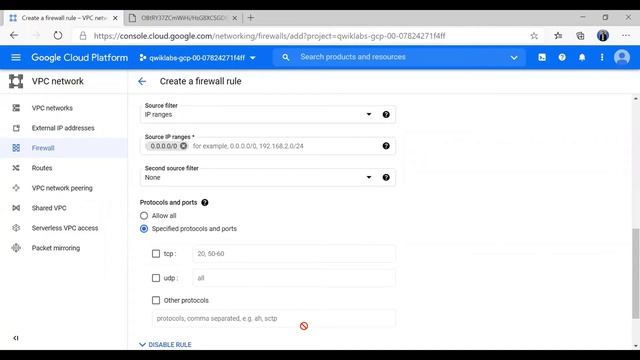The width and height of the screenshot is (640, 360).
Task: Open the browser profile avatar
Action: (603, 36)
